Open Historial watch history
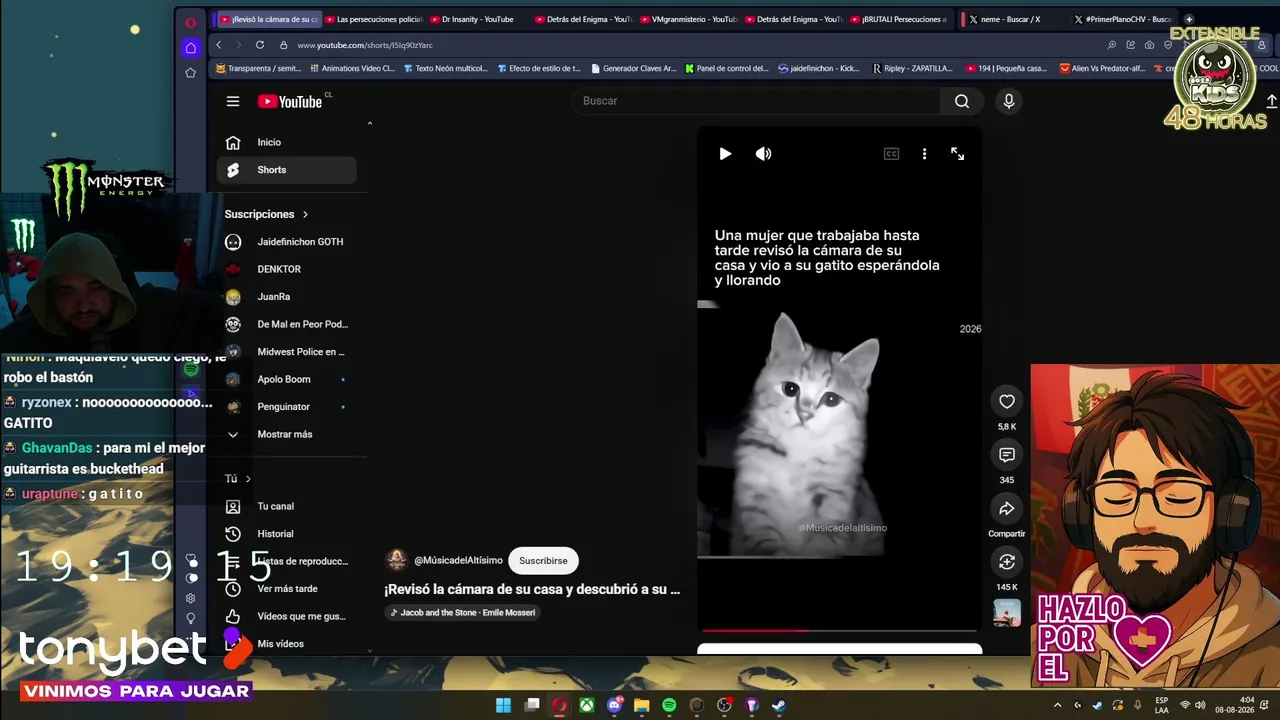The image size is (1280, 720). click(x=286, y=534)
